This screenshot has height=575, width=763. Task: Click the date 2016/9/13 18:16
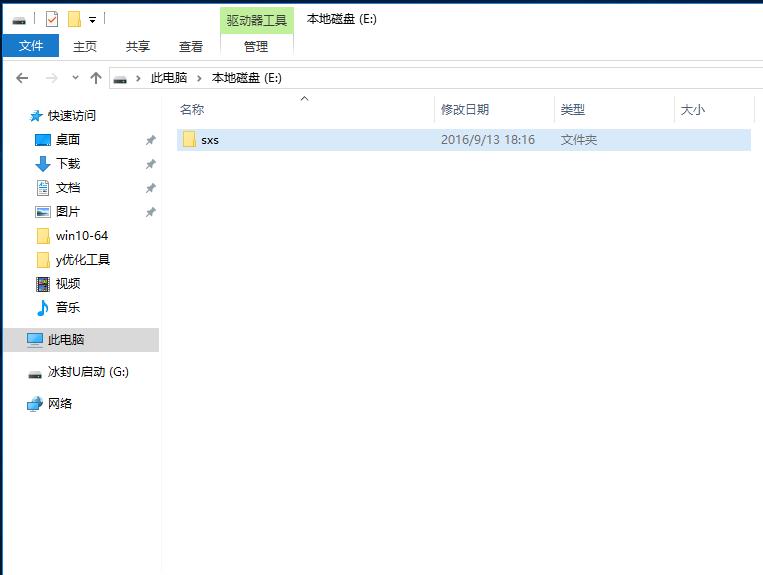pyautogui.click(x=488, y=140)
